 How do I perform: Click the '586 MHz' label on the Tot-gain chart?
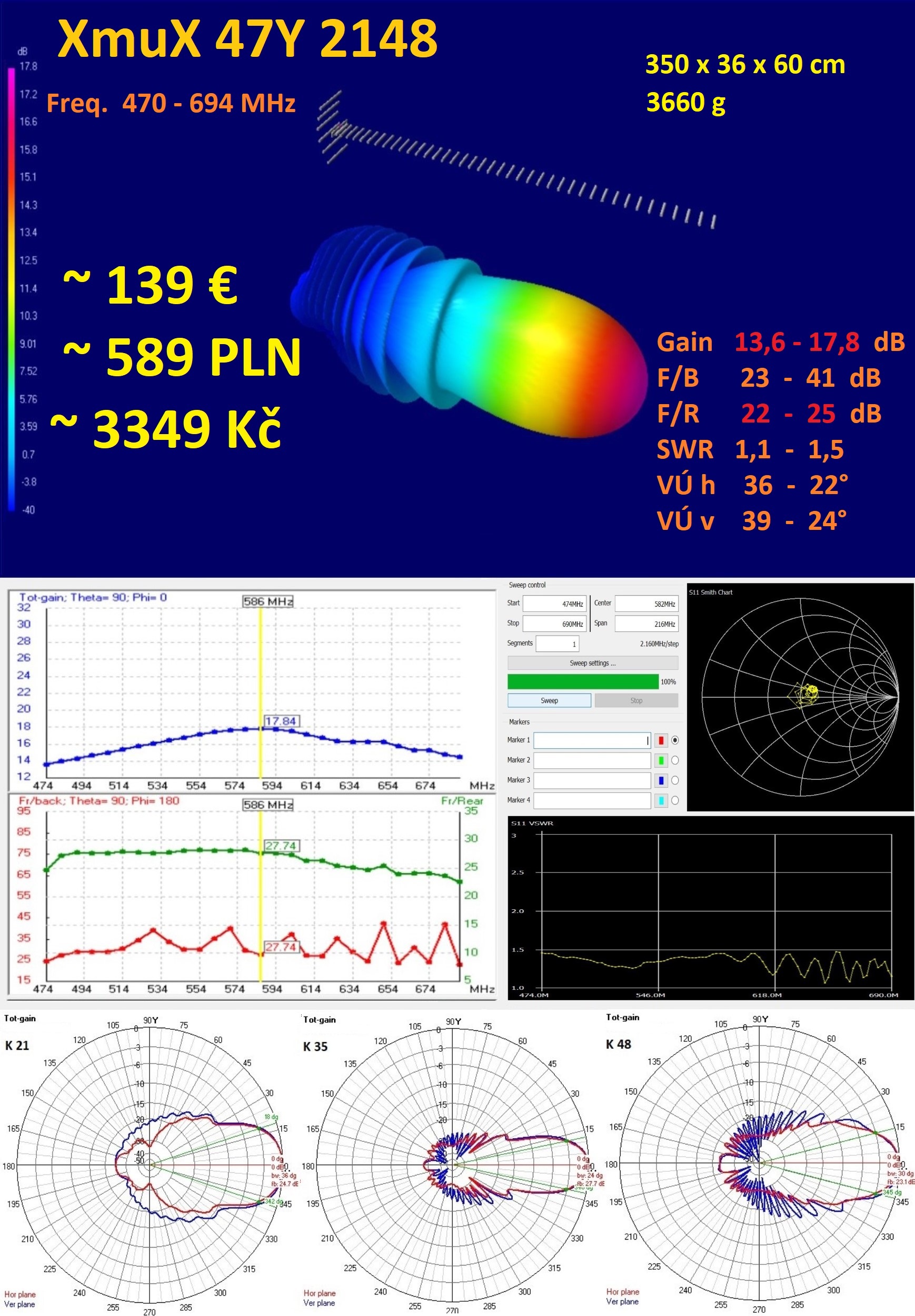pos(268,601)
